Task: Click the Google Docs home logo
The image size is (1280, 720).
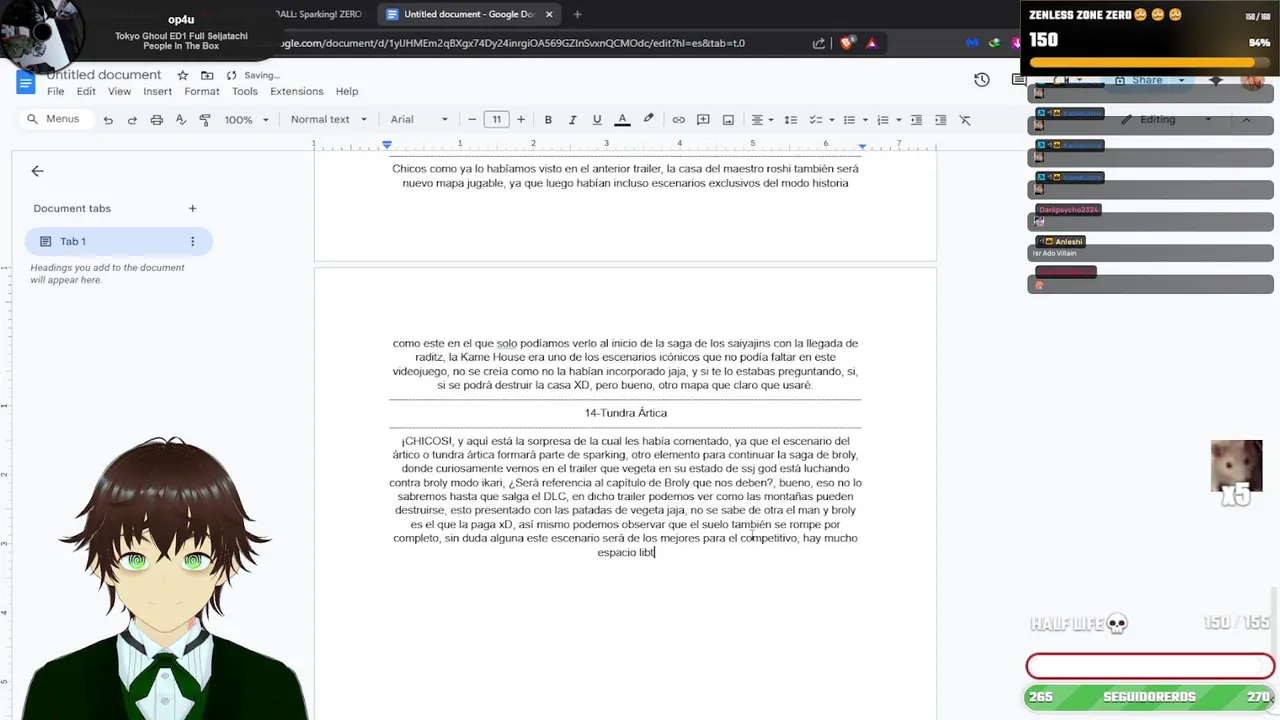Action: point(27,83)
